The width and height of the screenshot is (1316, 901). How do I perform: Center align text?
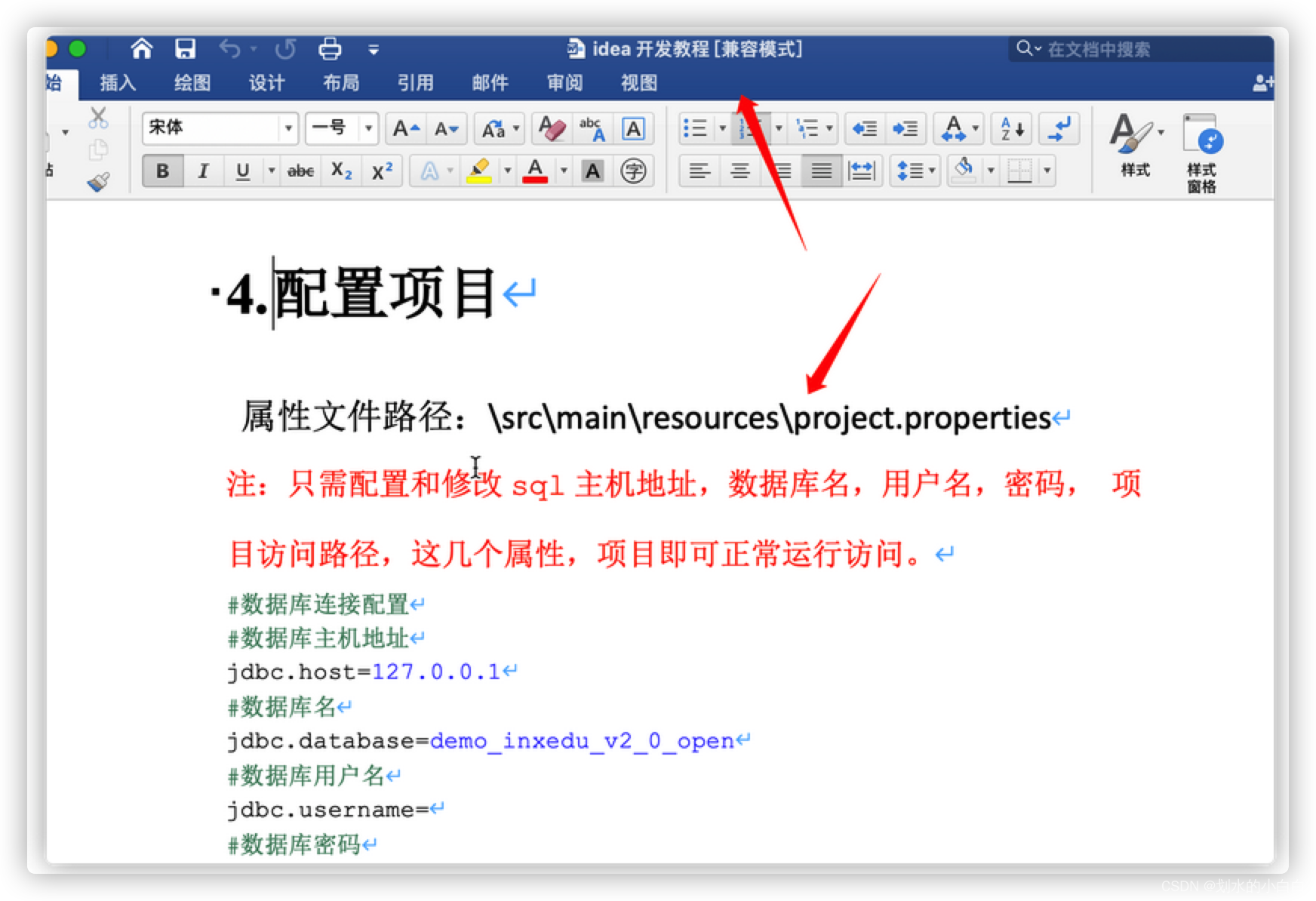point(740,171)
